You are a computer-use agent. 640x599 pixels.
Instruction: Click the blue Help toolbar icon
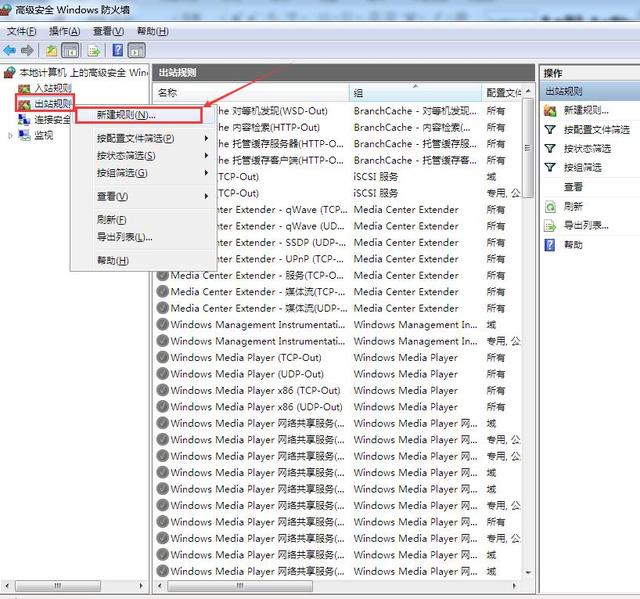pos(118,50)
